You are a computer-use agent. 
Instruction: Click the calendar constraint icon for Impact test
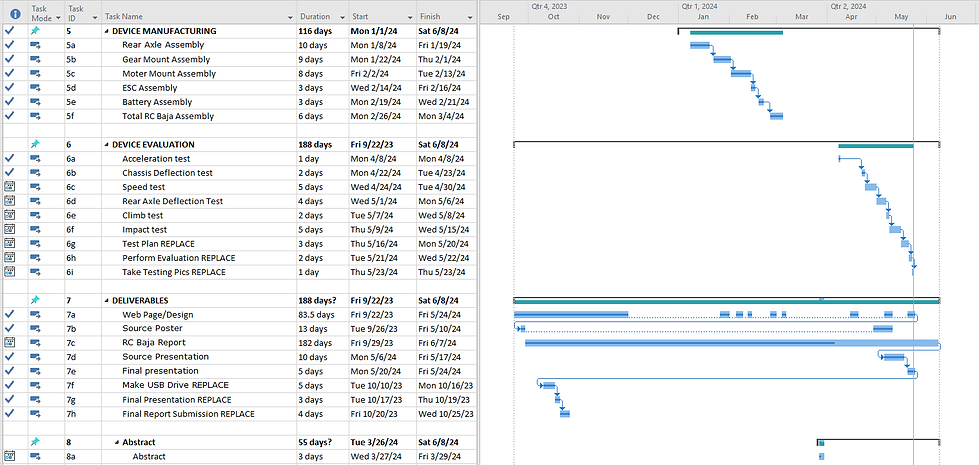tap(9, 229)
